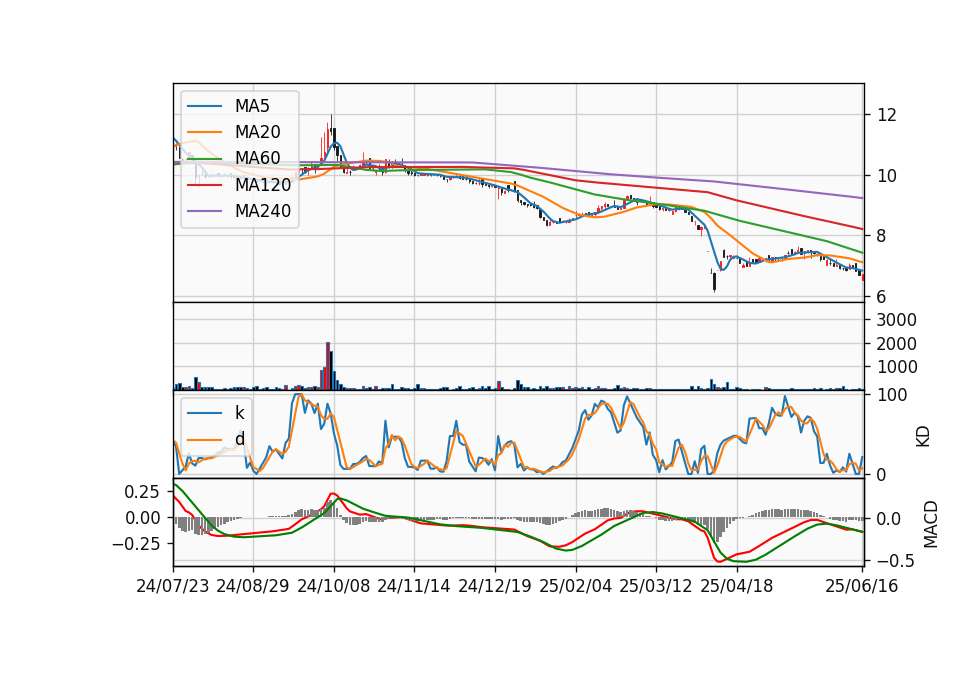Click the 24/07/23 date axis label

click(173, 586)
